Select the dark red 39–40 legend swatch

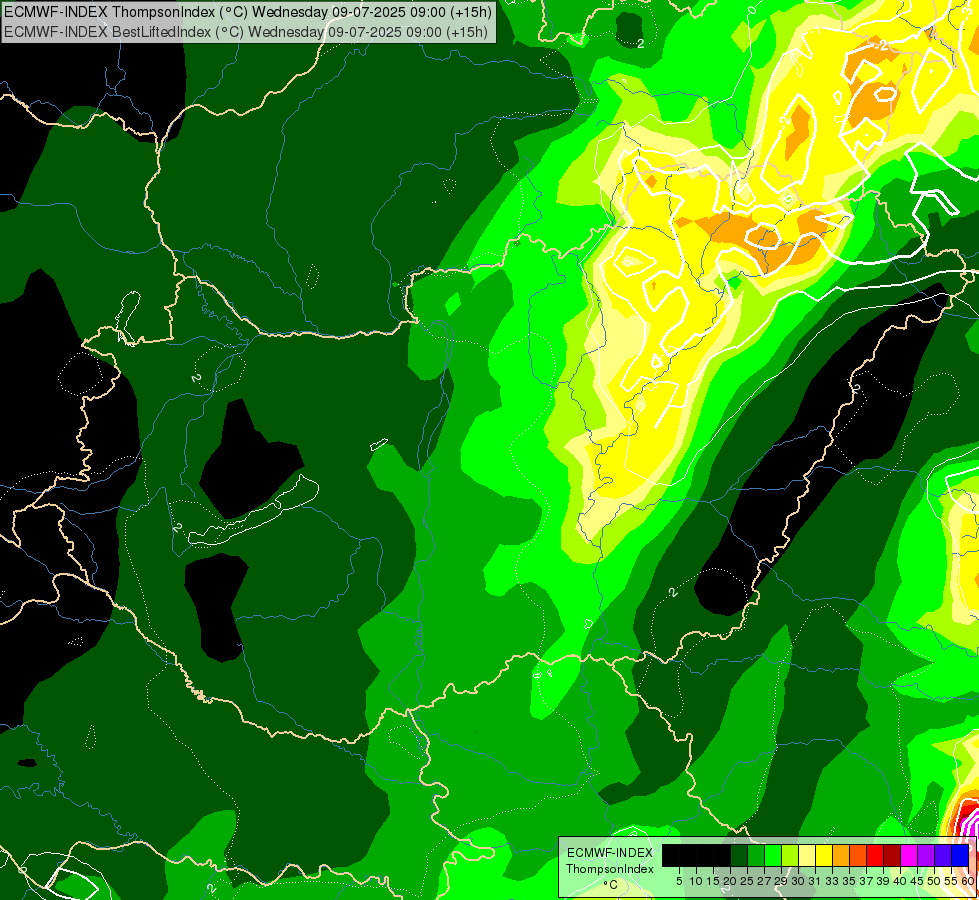click(892, 855)
